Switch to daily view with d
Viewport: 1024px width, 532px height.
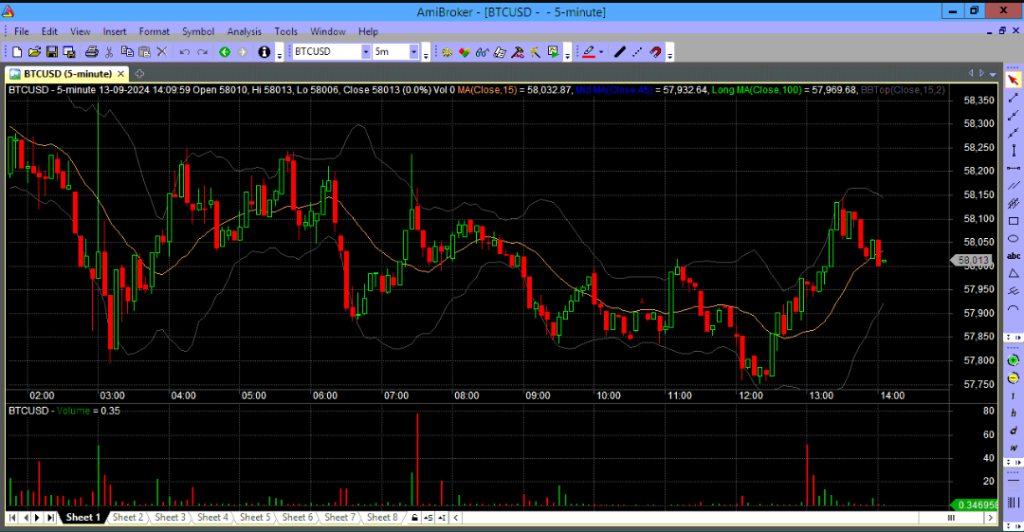pos(1013,431)
